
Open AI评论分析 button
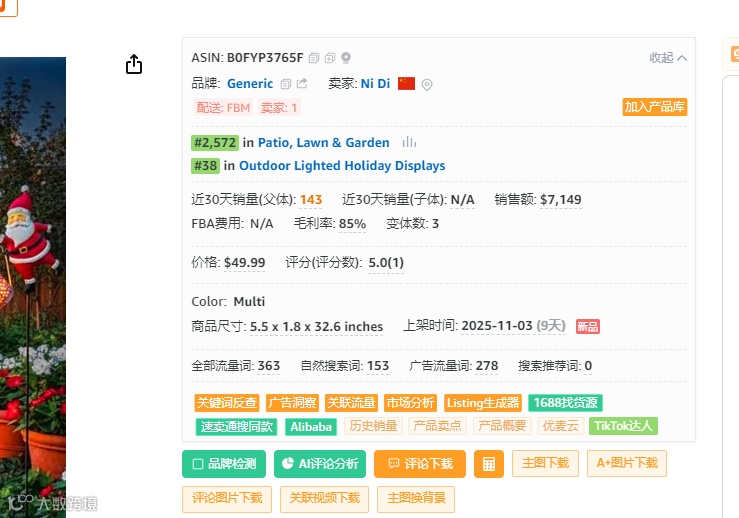(320, 464)
